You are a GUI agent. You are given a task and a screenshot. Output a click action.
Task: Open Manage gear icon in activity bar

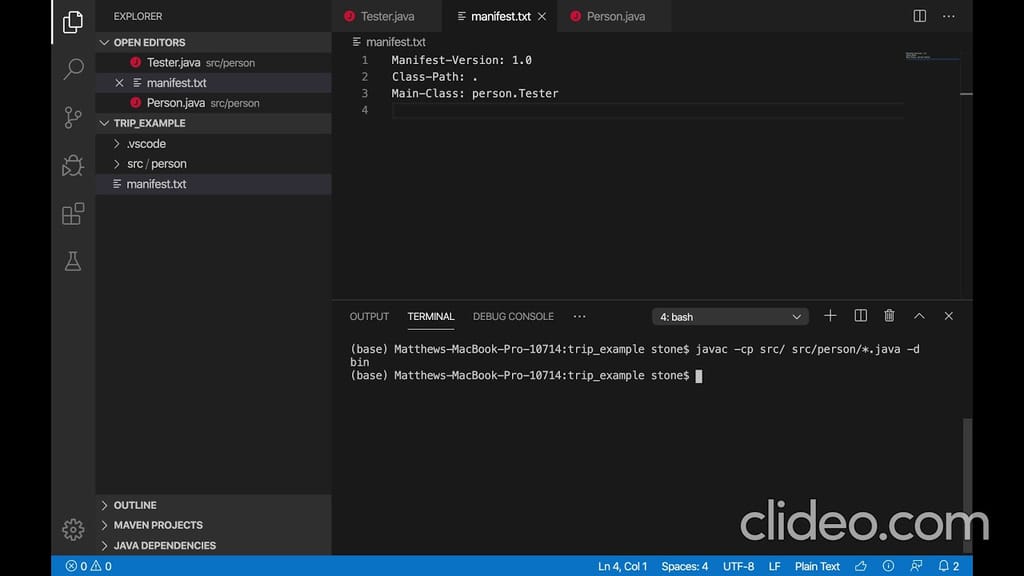pyautogui.click(x=73, y=529)
